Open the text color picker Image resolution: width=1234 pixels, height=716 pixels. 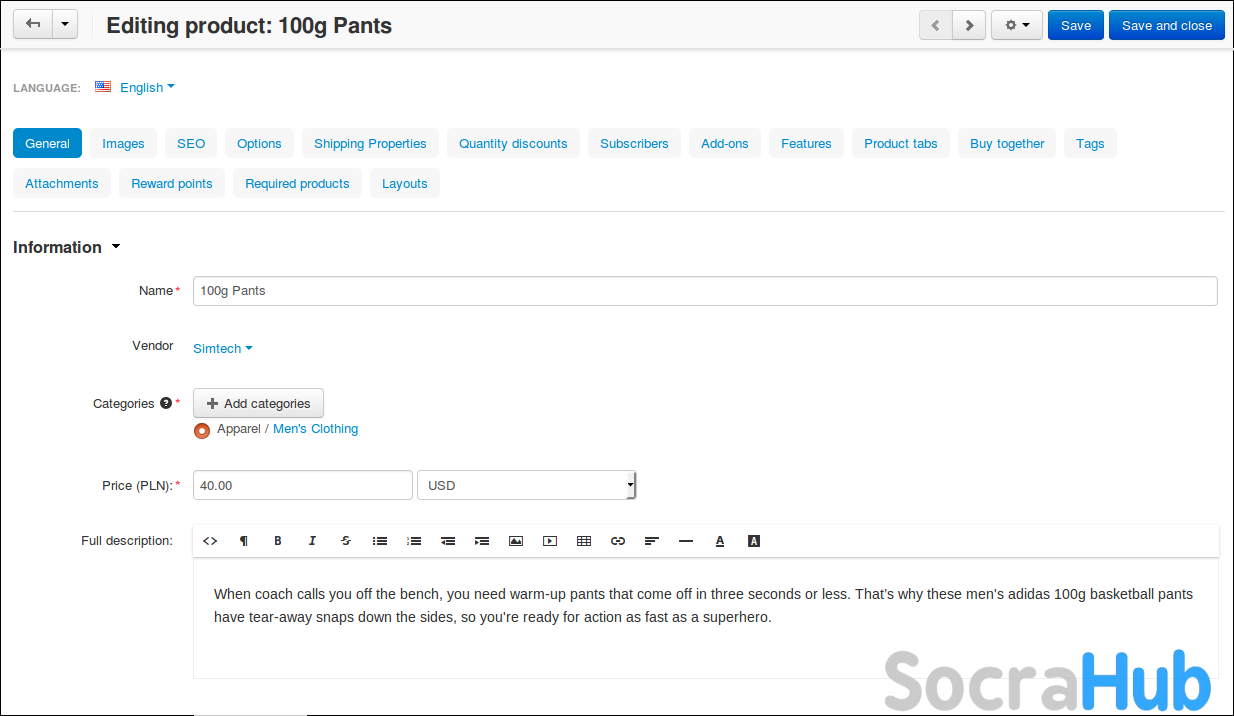pos(720,541)
